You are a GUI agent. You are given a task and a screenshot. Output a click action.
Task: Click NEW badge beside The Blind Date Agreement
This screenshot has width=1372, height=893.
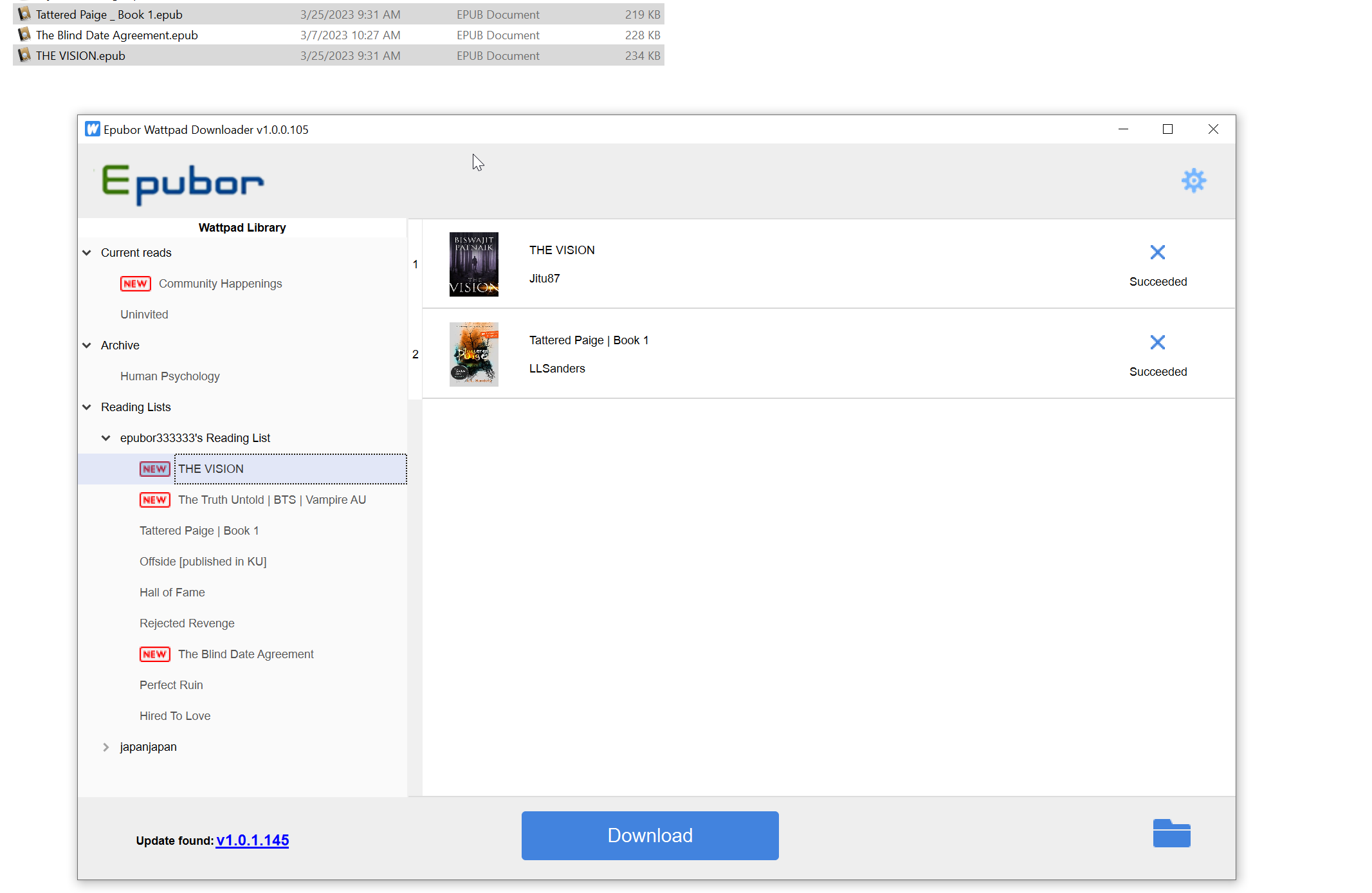point(154,654)
